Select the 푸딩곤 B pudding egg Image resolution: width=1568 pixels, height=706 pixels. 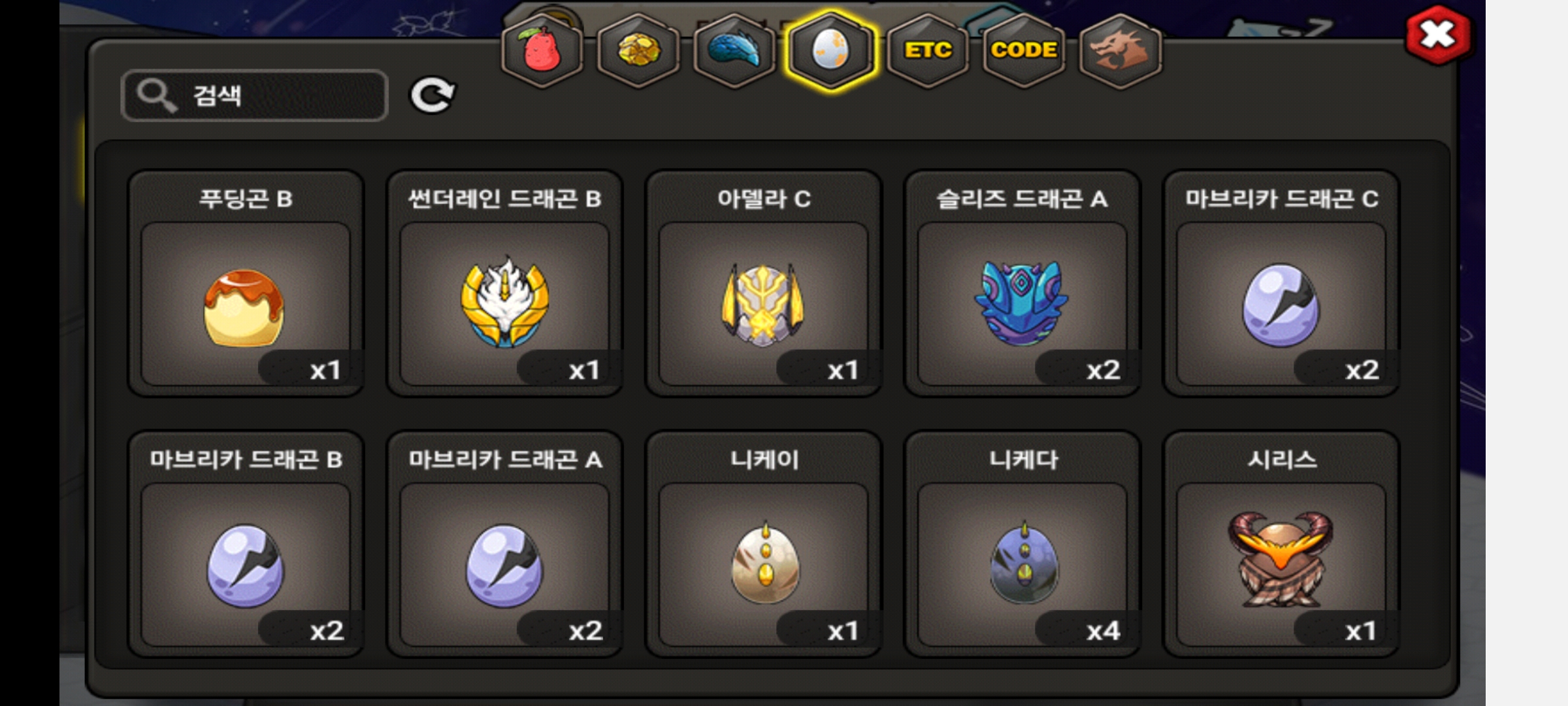246,284
